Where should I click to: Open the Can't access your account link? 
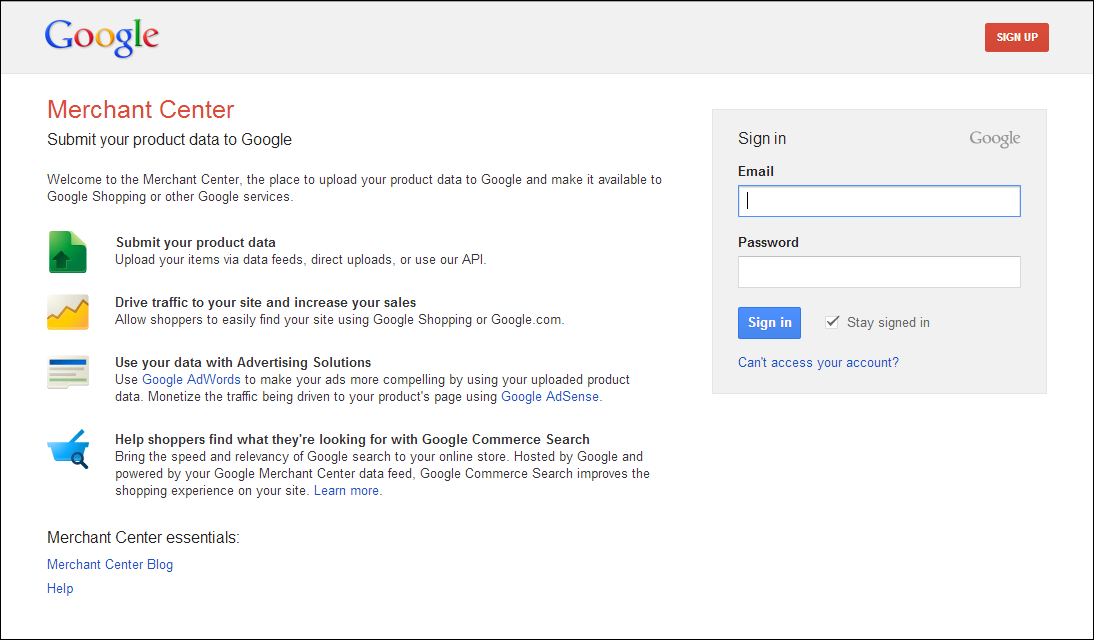coord(818,362)
